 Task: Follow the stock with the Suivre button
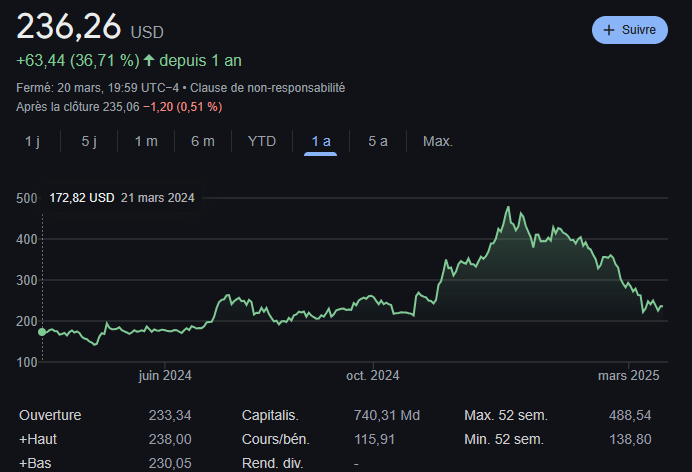[x=629, y=30]
